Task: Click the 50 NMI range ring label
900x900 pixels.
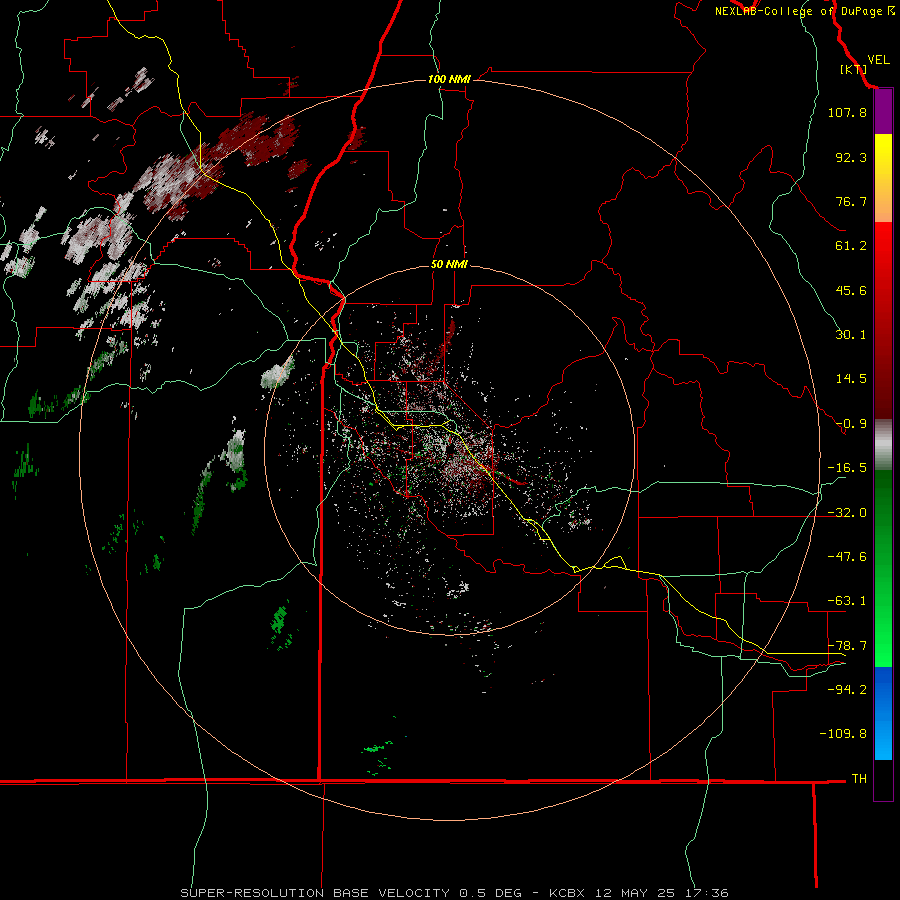Action: click(x=449, y=264)
